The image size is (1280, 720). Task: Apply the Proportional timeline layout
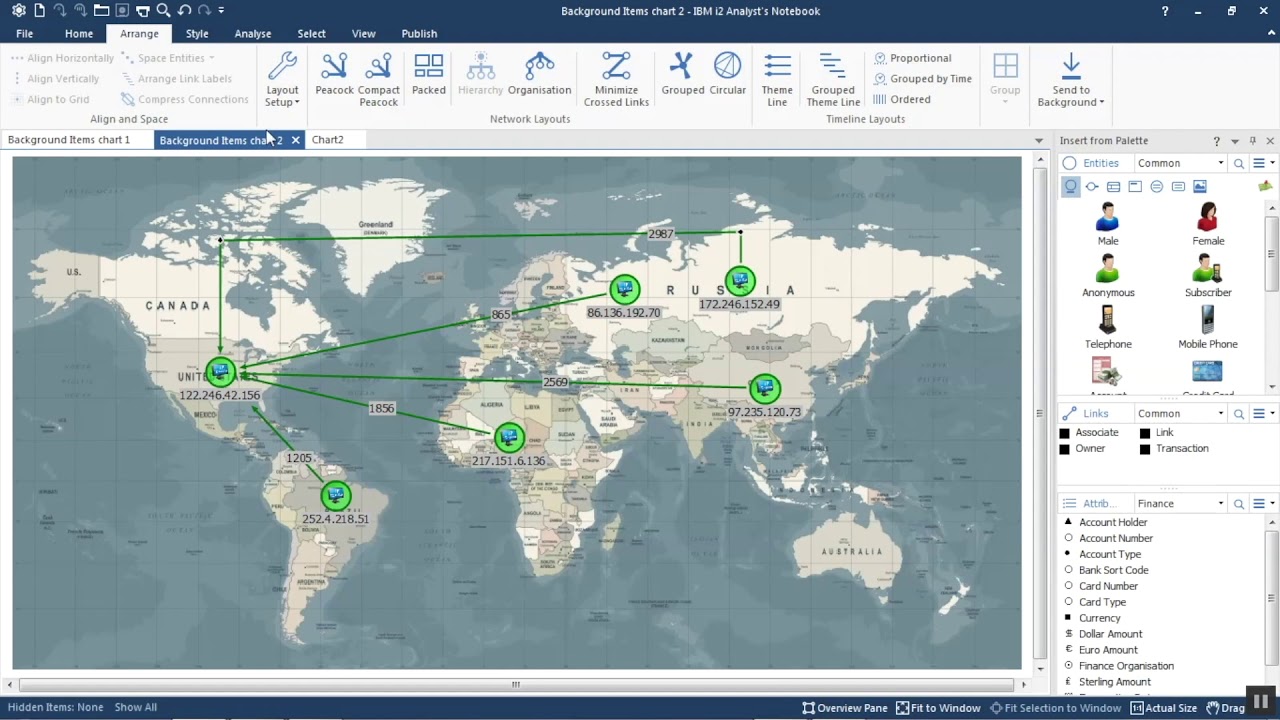(912, 58)
